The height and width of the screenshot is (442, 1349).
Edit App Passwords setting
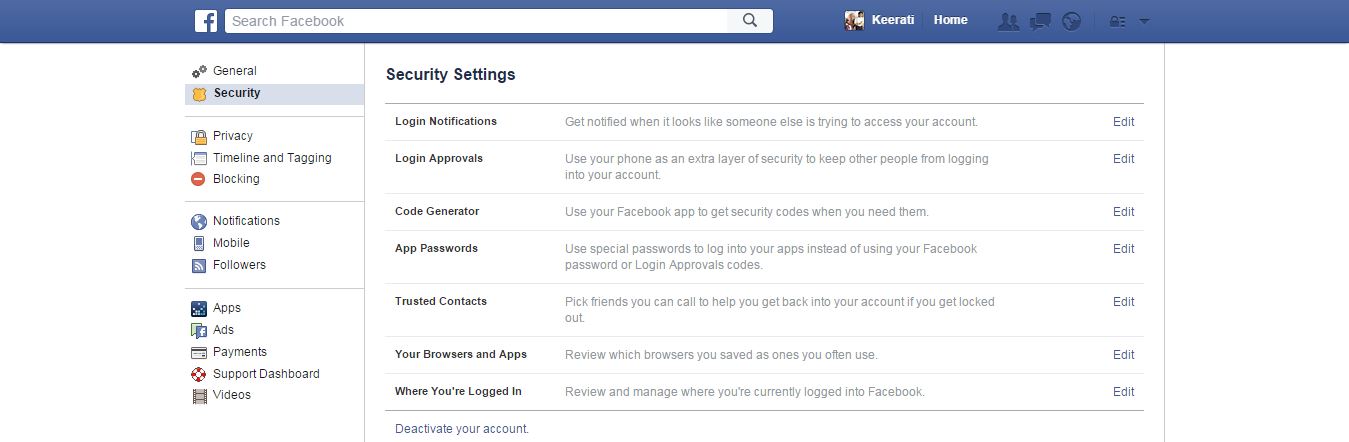tap(1124, 249)
